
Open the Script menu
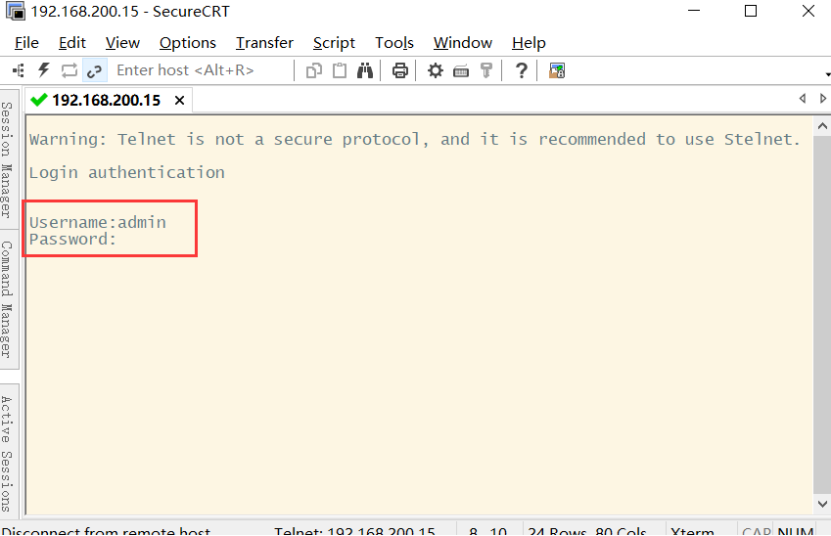[334, 42]
